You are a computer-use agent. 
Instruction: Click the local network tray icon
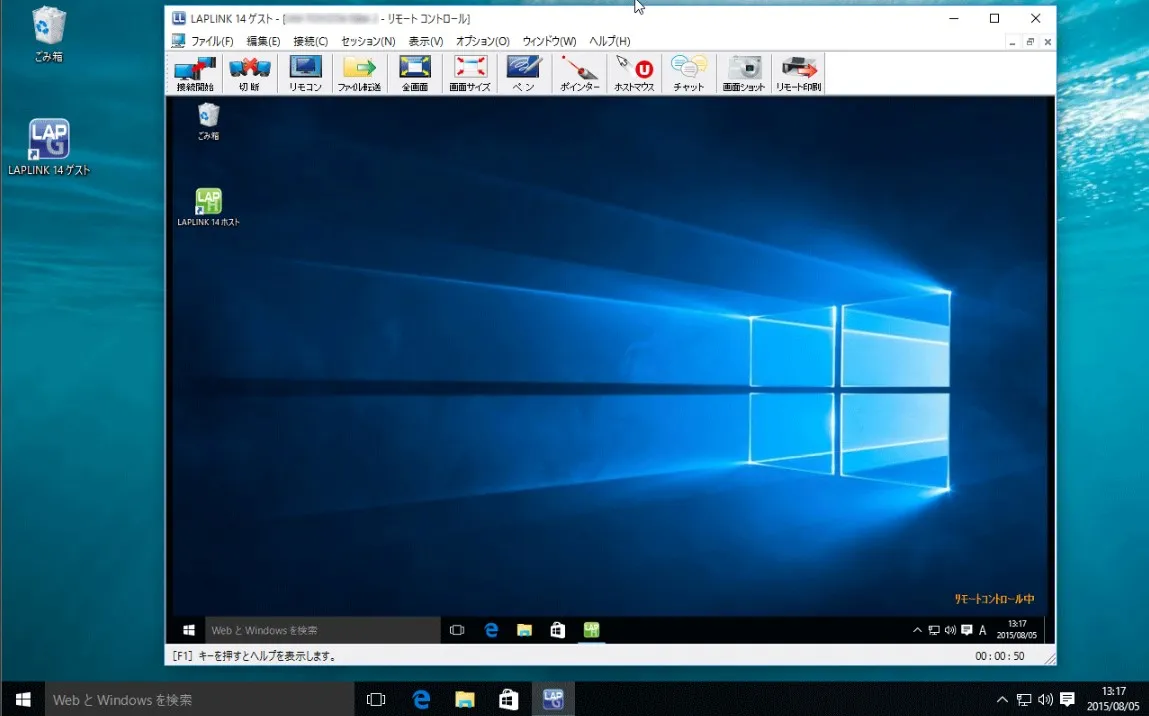(x=1024, y=700)
